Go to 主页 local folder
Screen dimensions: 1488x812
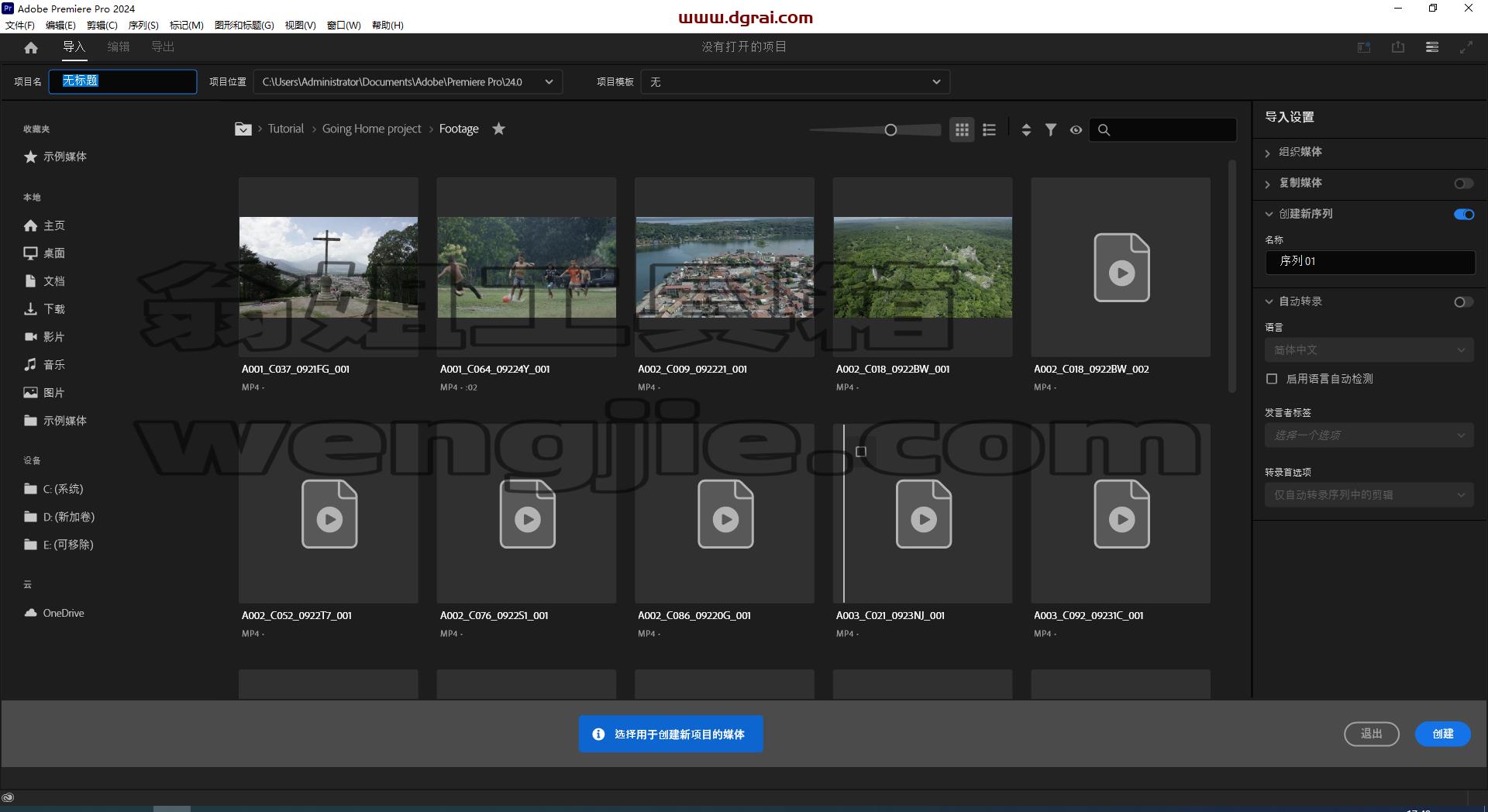click(x=44, y=225)
